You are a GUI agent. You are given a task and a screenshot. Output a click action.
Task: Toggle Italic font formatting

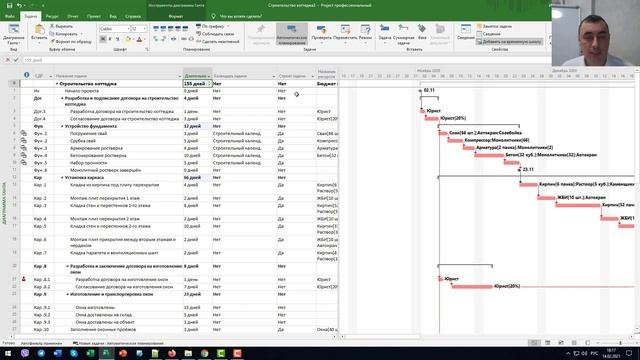point(110,39)
